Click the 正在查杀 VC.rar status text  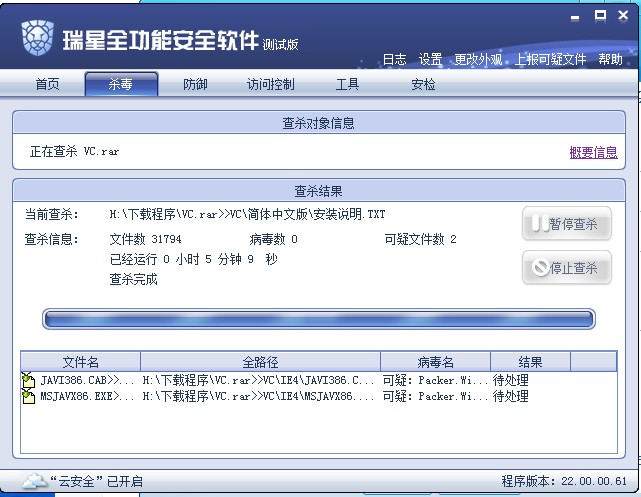tap(74, 151)
